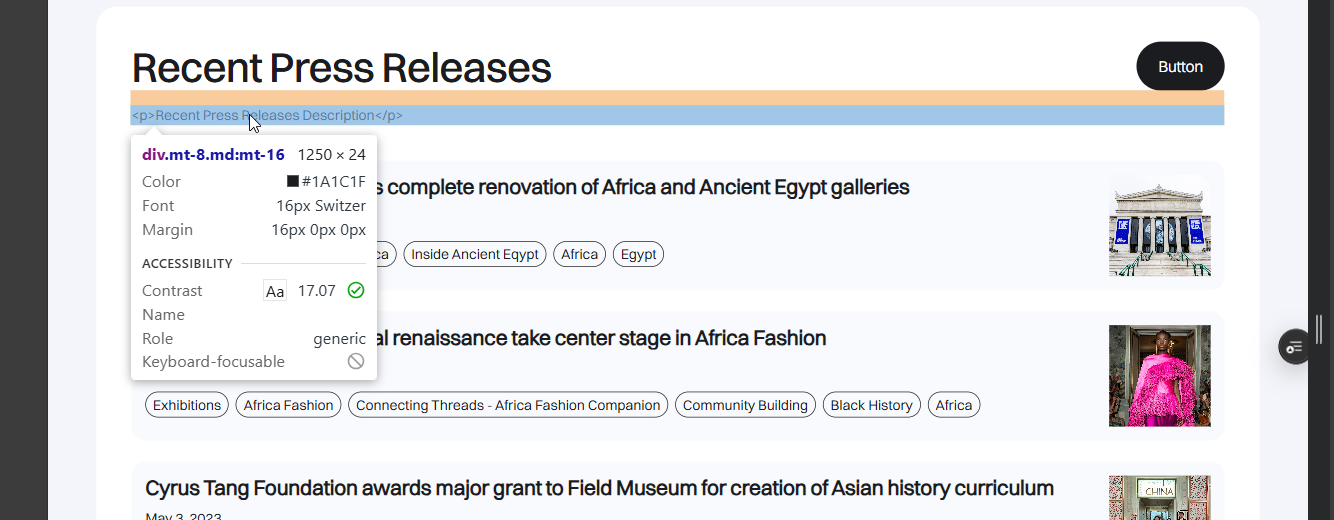The width and height of the screenshot is (1334, 520).
Task: Select the 'Inside Ancient Egypt' tag
Action: pos(475,254)
